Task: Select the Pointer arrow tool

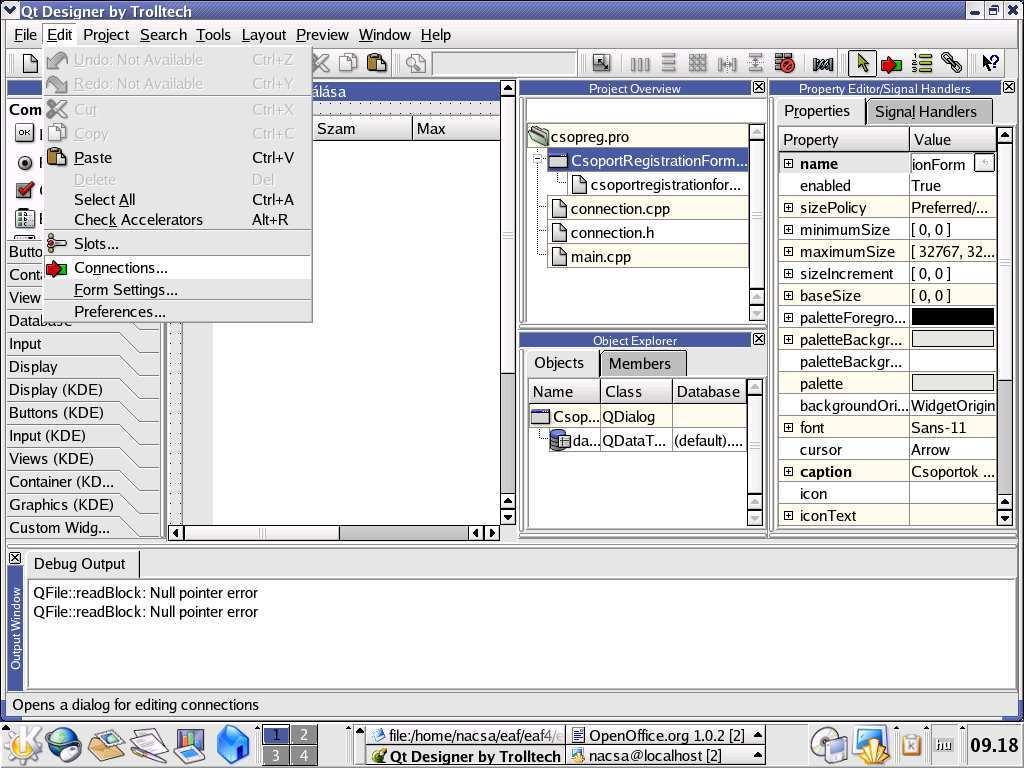Action: click(x=862, y=63)
